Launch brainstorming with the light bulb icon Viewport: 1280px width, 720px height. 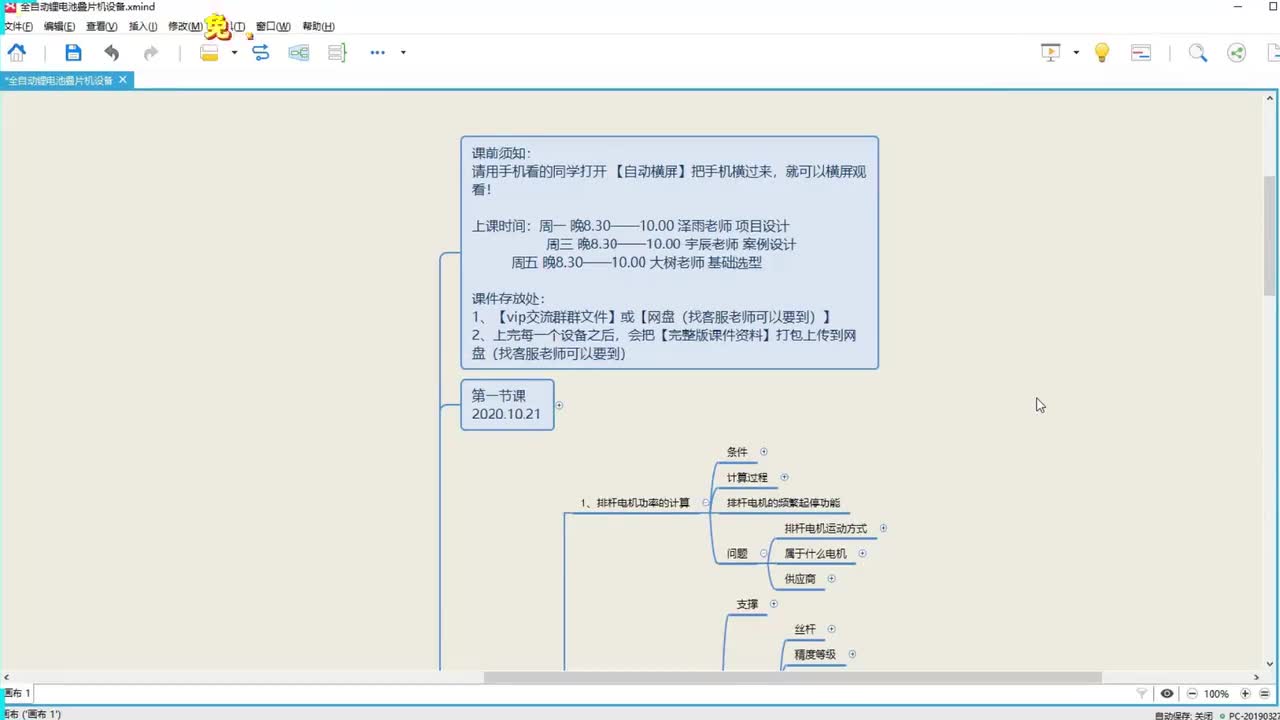[1102, 53]
